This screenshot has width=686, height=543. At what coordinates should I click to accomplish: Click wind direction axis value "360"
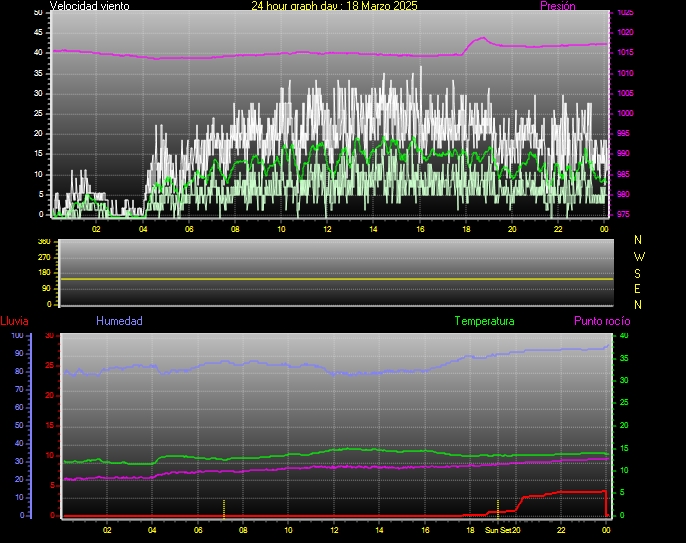point(44,242)
